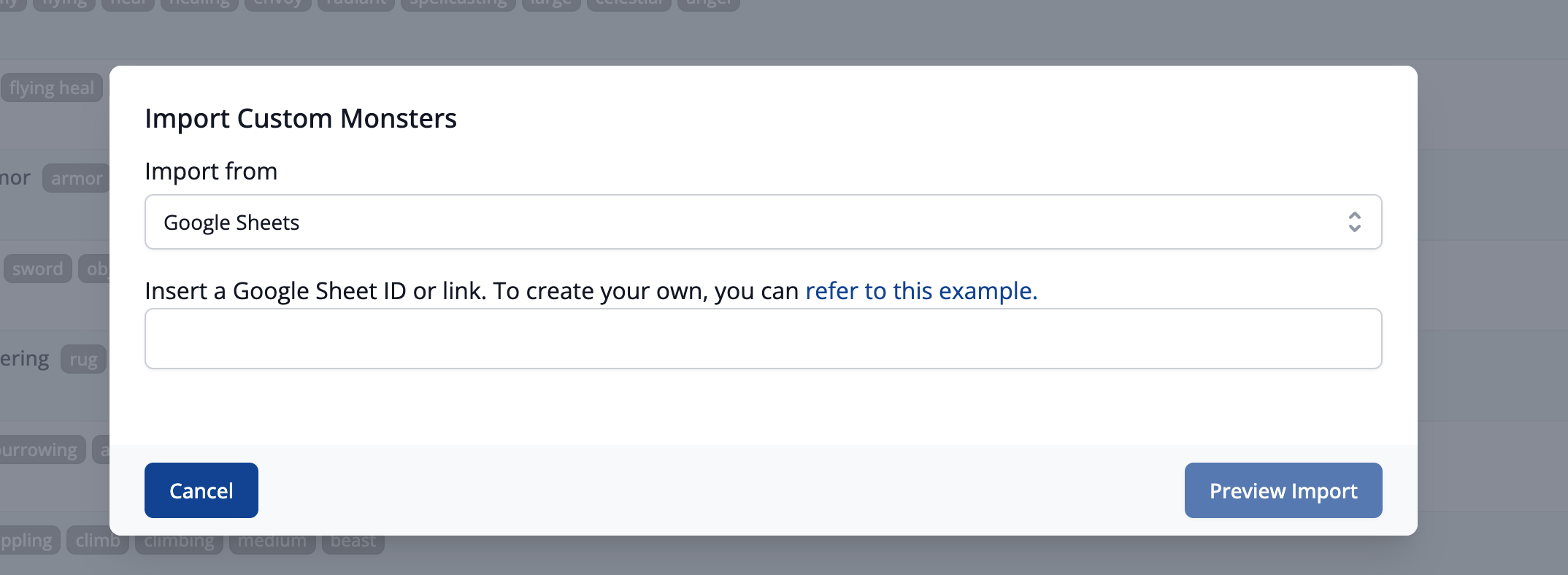The height and width of the screenshot is (575, 1568).
Task: Click the Preview Import button
Action: pyautogui.click(x=1283, y=490)
